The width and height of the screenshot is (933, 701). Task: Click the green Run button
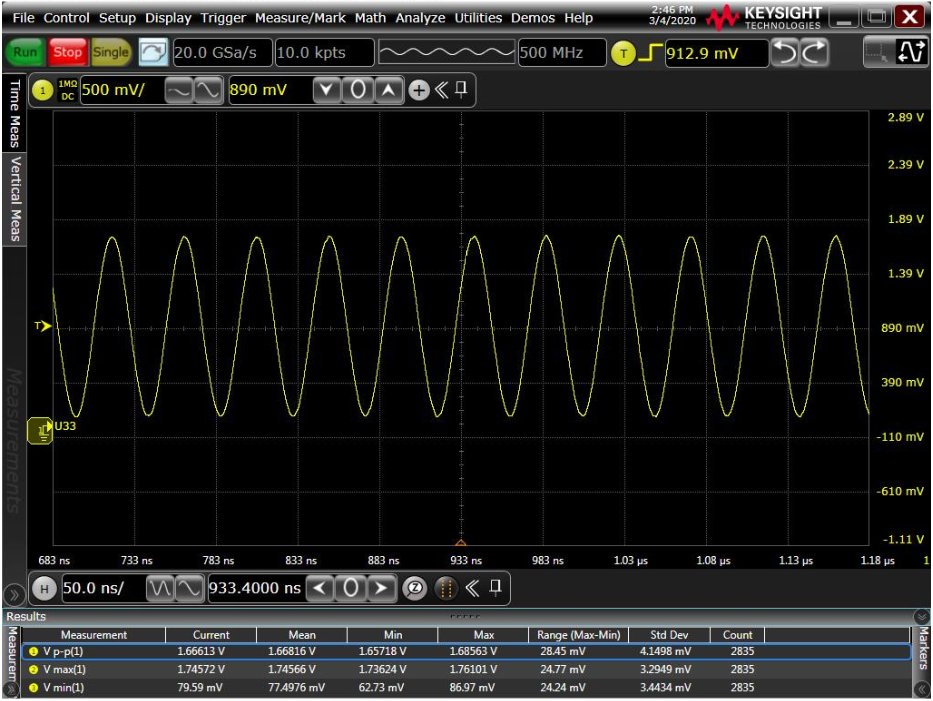[25, 52]
